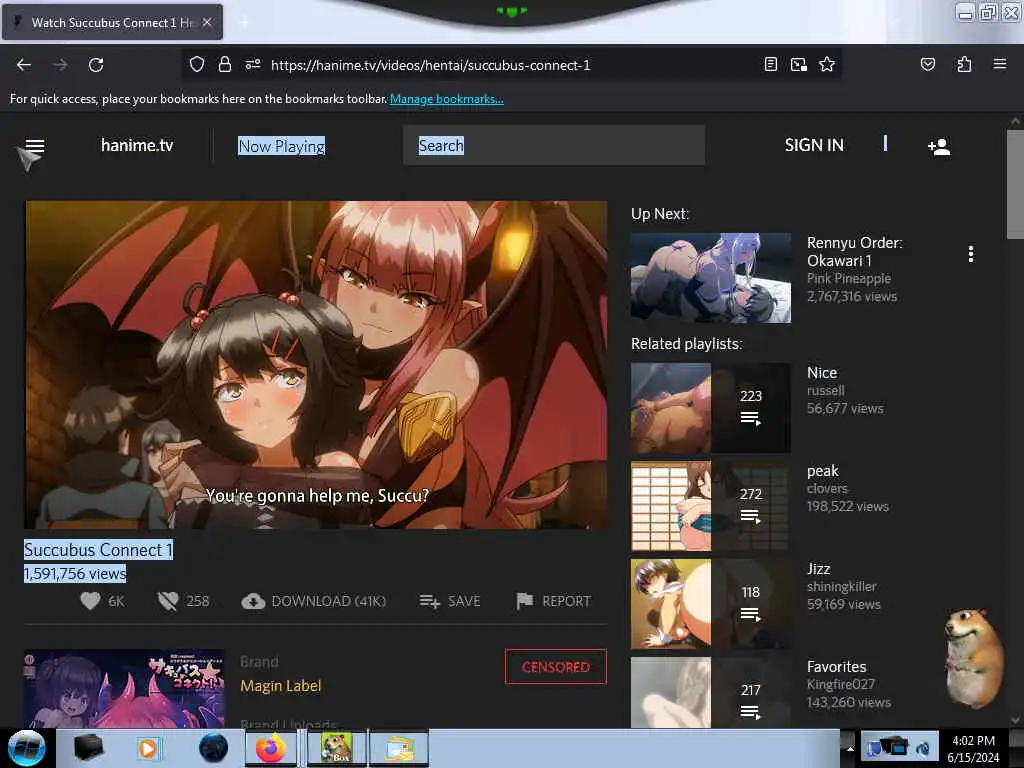This screenshot has width=1024, height=768.
Task: Open a new browser tab
Action: [244, 22]
